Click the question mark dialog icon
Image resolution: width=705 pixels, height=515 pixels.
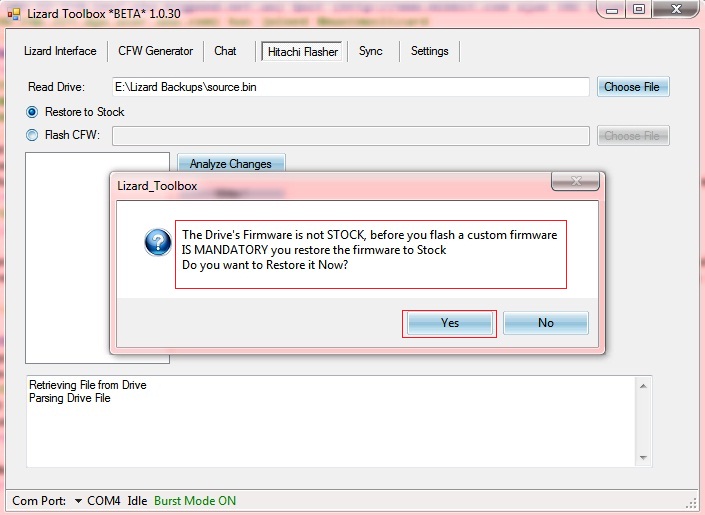(158, 242)
